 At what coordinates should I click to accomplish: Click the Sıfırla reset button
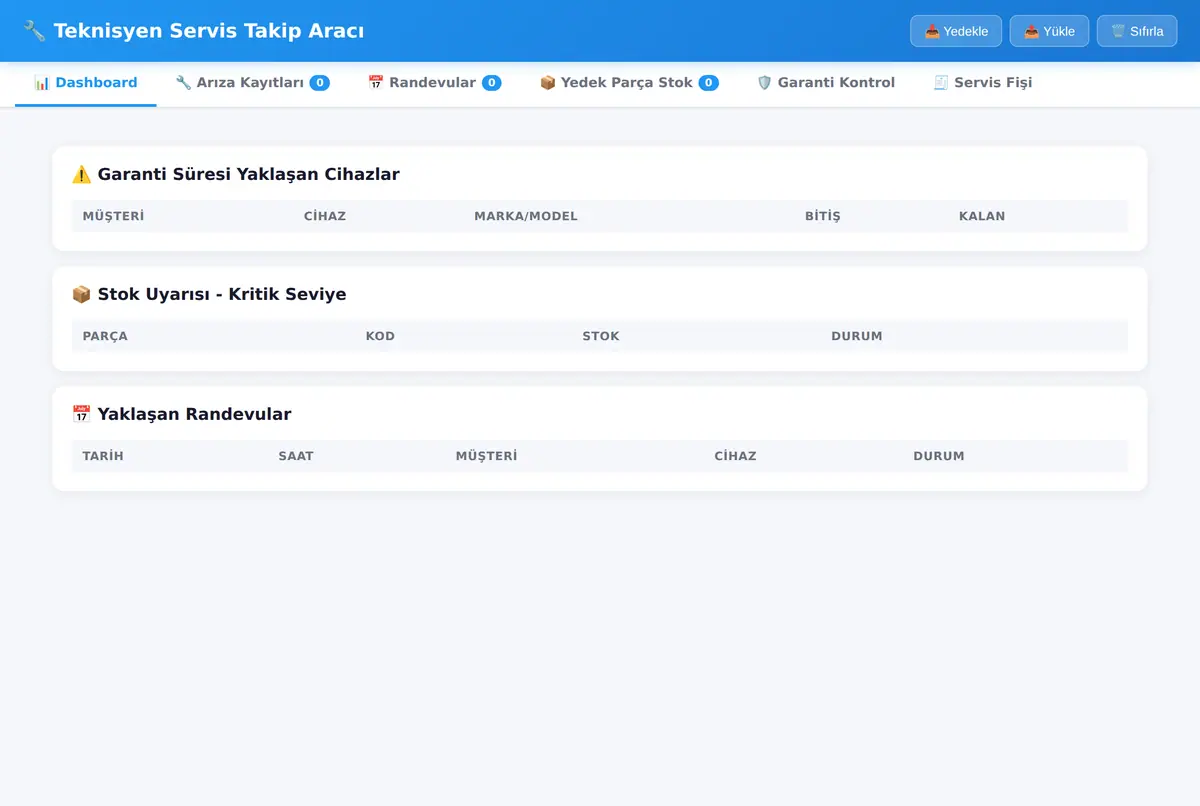(1137, 31)
